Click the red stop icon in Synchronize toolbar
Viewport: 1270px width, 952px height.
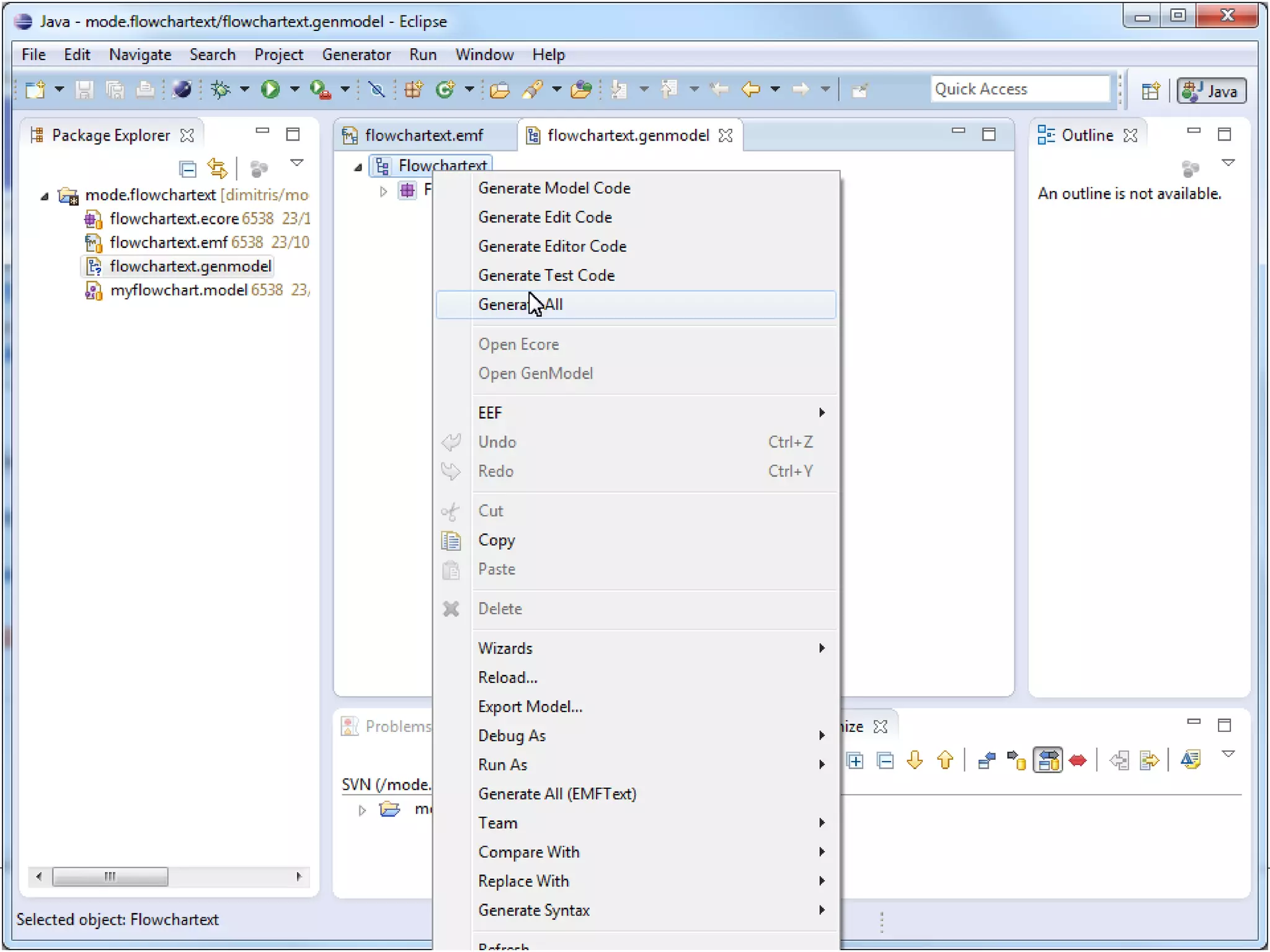pos(1078,760)
